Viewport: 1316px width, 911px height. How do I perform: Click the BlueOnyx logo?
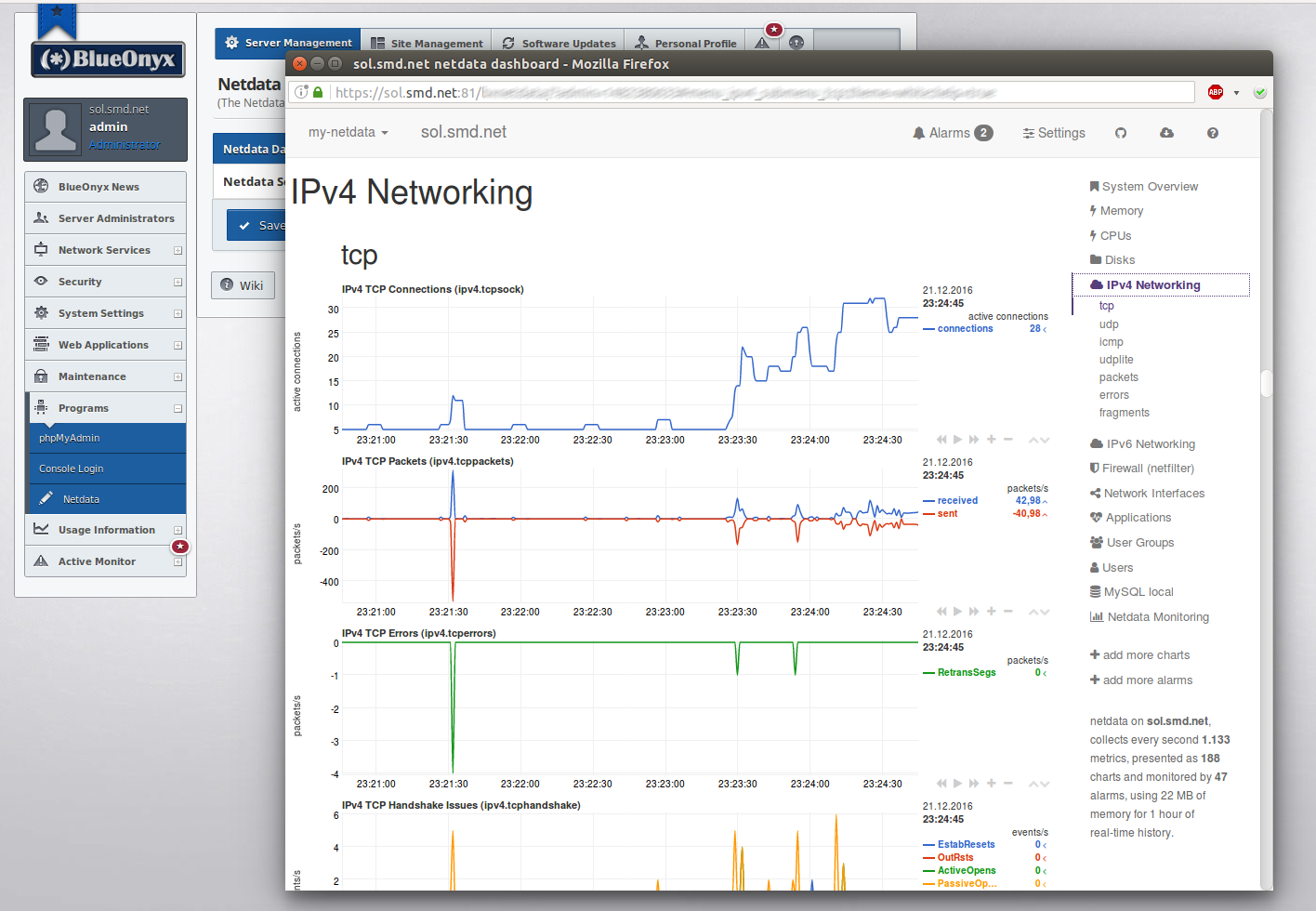(108, 59)
